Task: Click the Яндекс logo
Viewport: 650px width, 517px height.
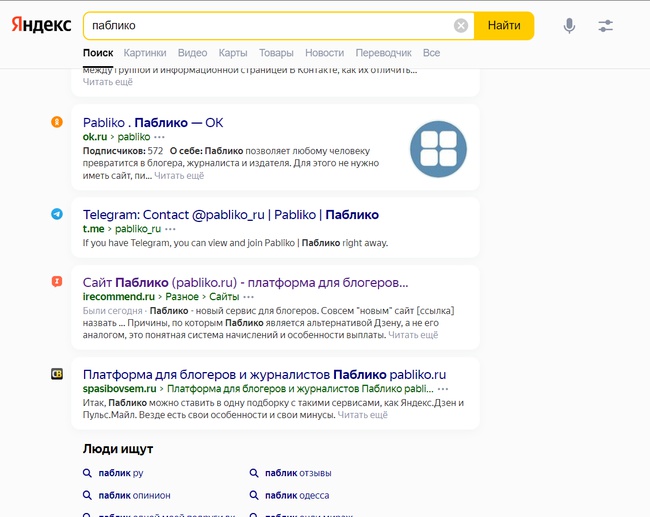Action: pos(41,25)
